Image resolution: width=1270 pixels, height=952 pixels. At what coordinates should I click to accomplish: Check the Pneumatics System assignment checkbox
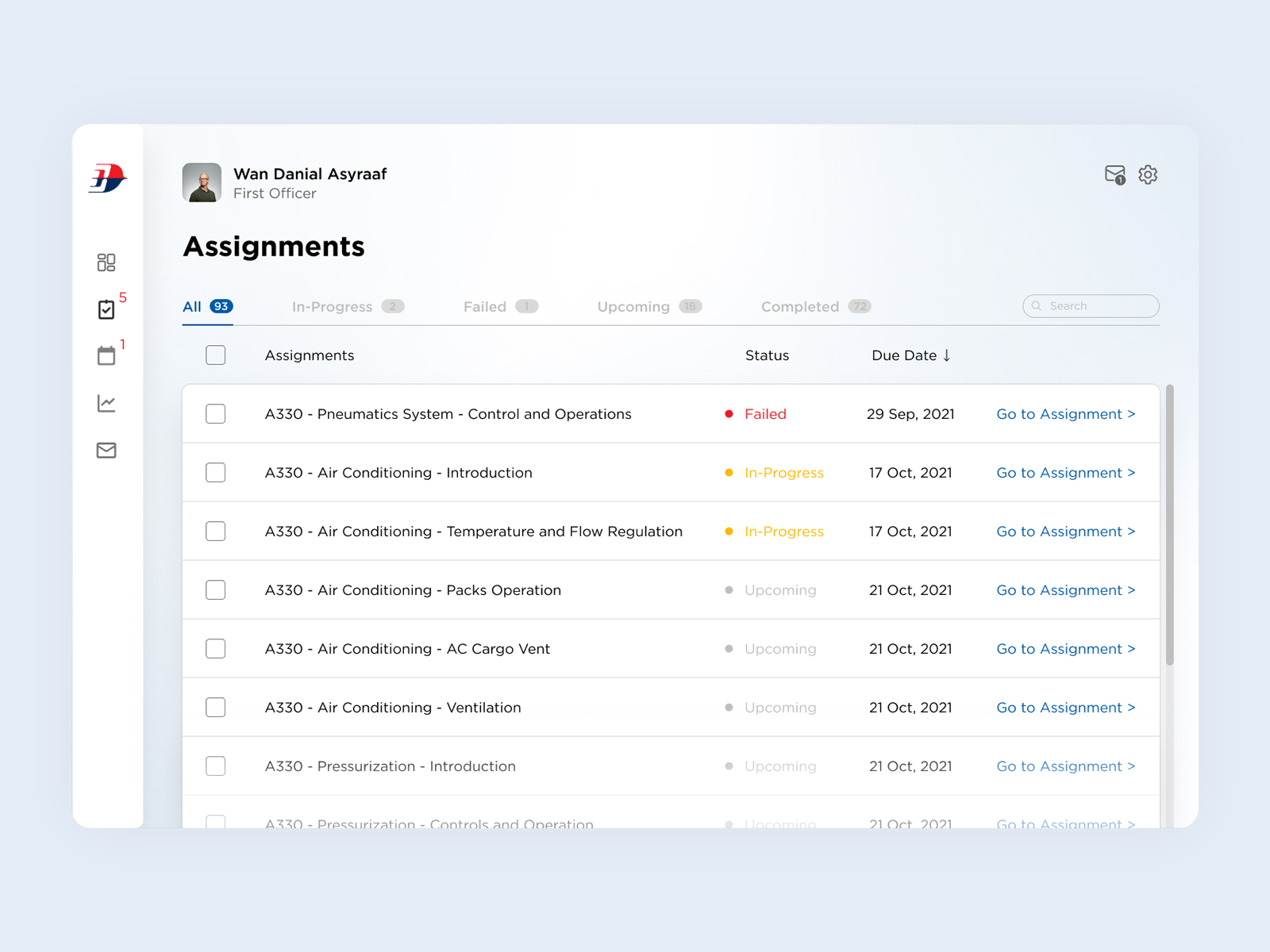coord(215,413)
